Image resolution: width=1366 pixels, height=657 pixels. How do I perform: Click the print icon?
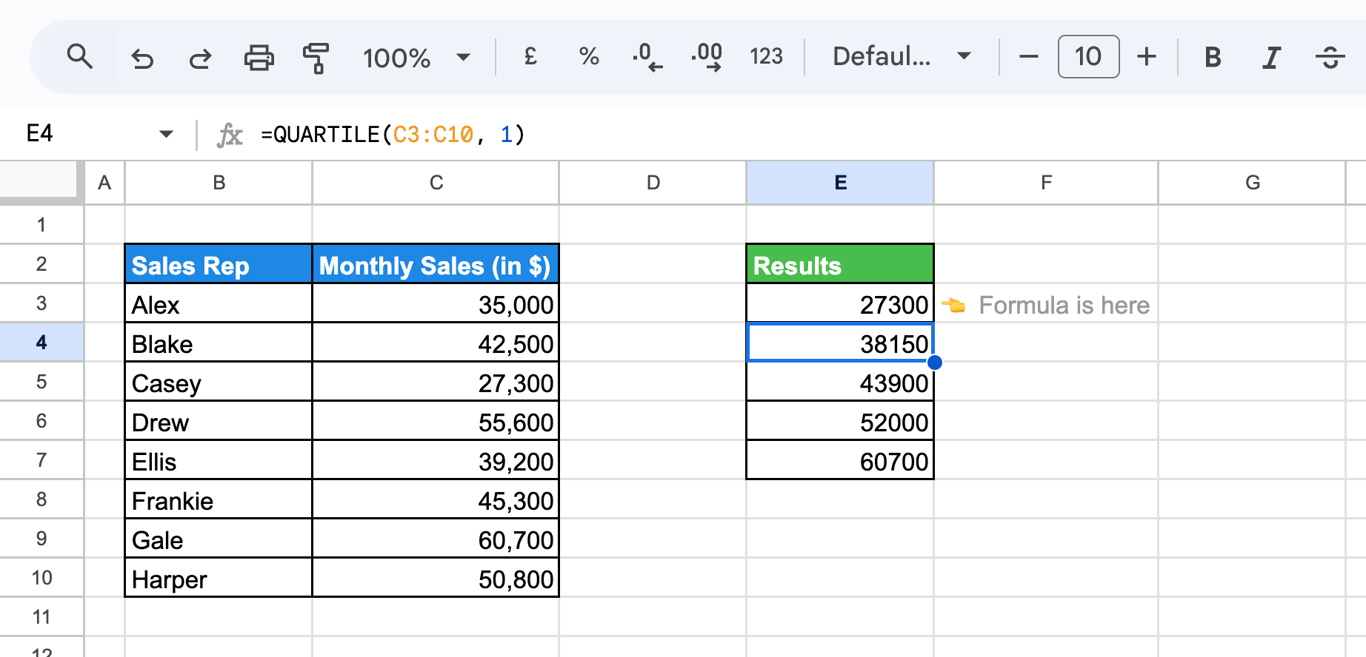pyautogui.click(x=259, y=58)
